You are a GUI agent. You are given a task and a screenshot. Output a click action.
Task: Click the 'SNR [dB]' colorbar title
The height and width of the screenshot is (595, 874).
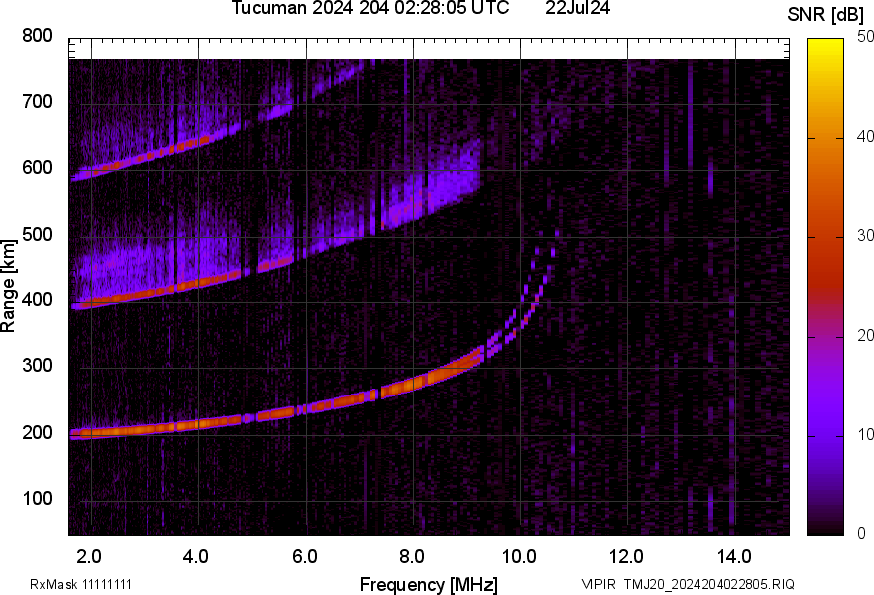[x=825, y=15]
